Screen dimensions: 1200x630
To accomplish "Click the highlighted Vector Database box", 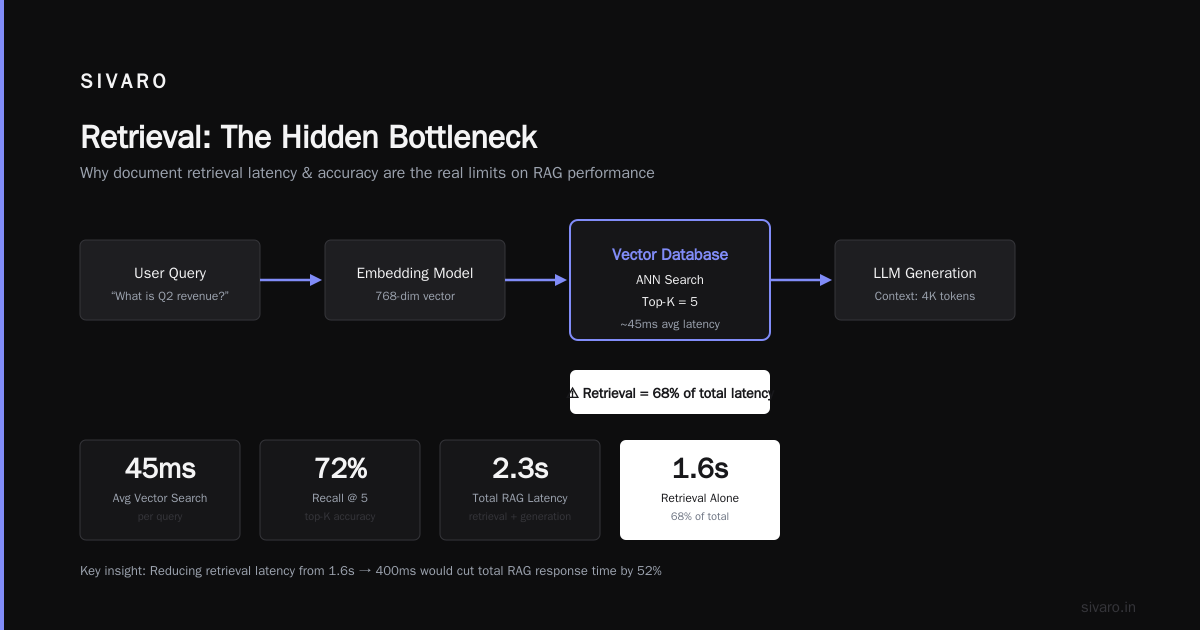I will pyautogui.click(x=670, y=280).
